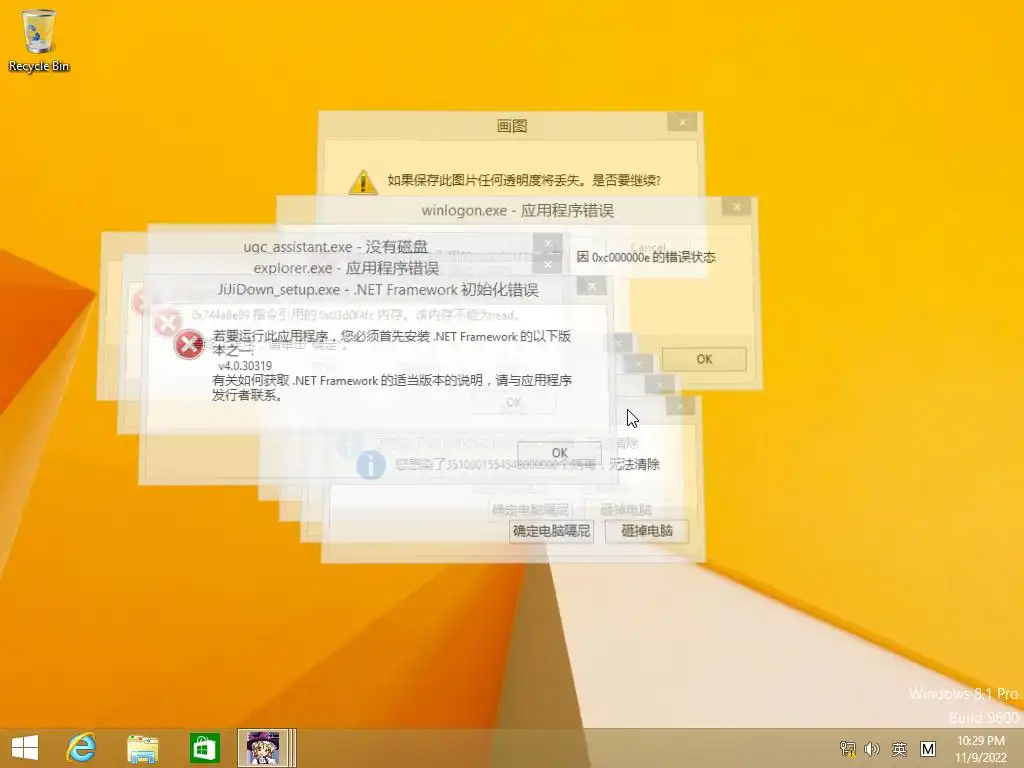Click the 砸掉电脑 button
Viewport: 1024px width, 768px height.
point(647,530)
